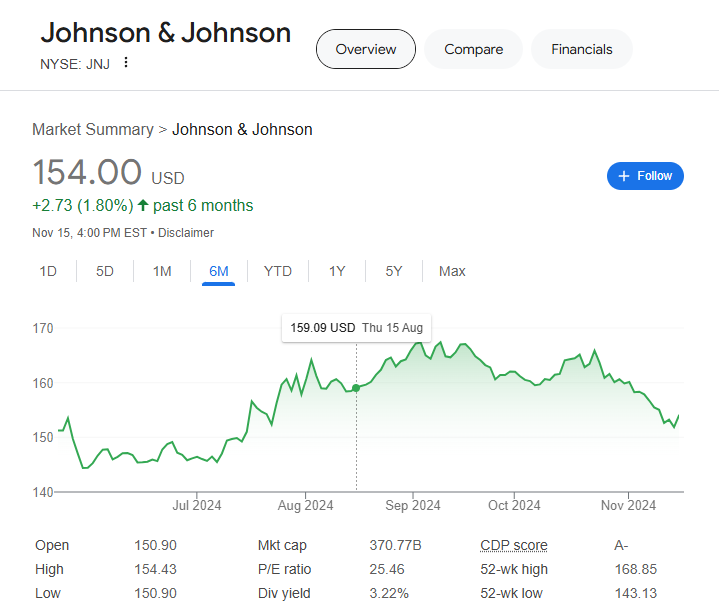
Task: Select the 5Y time range
Action: [x=394, y=272]
